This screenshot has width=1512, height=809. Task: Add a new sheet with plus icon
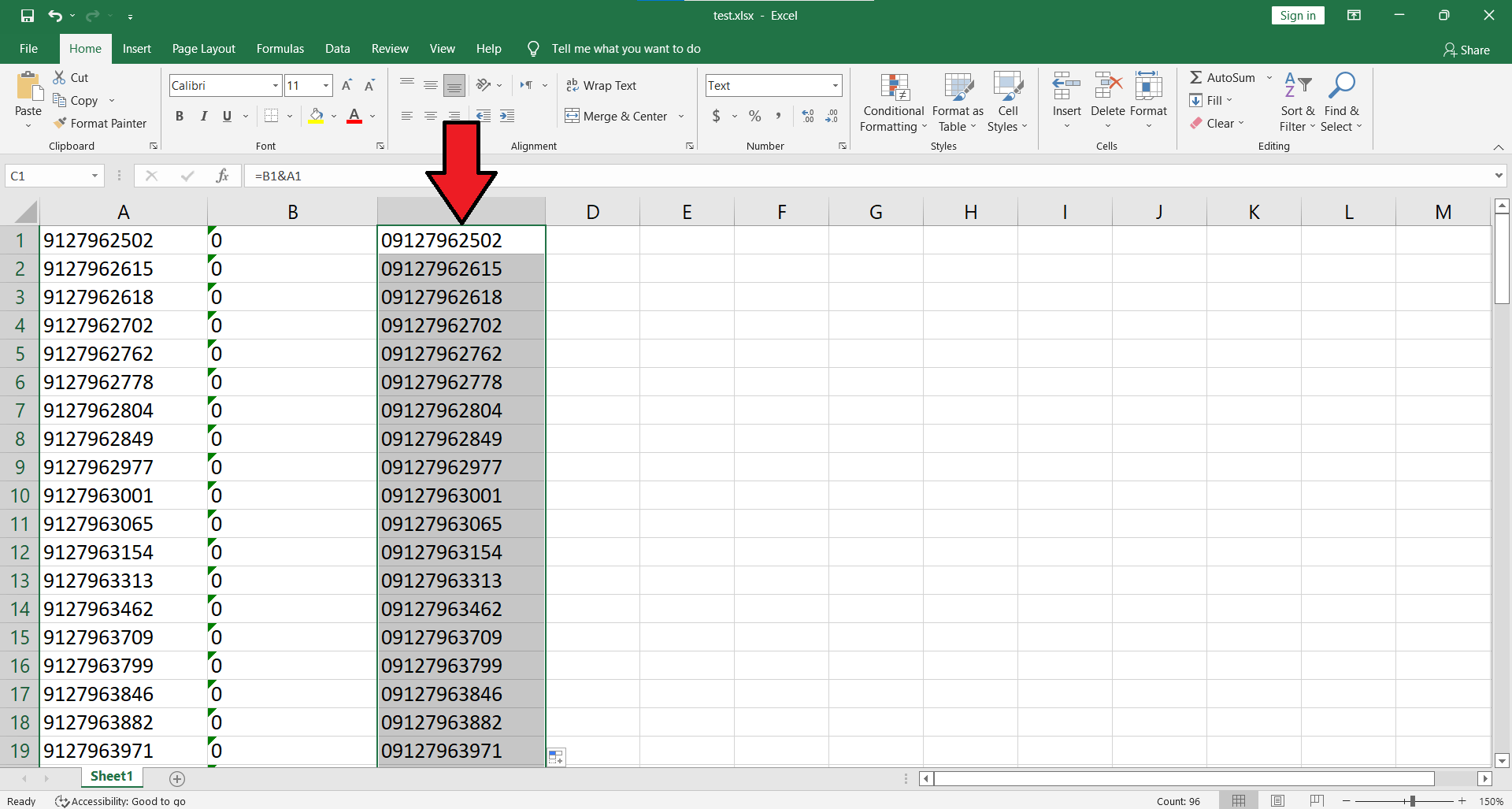pos(177,779)
